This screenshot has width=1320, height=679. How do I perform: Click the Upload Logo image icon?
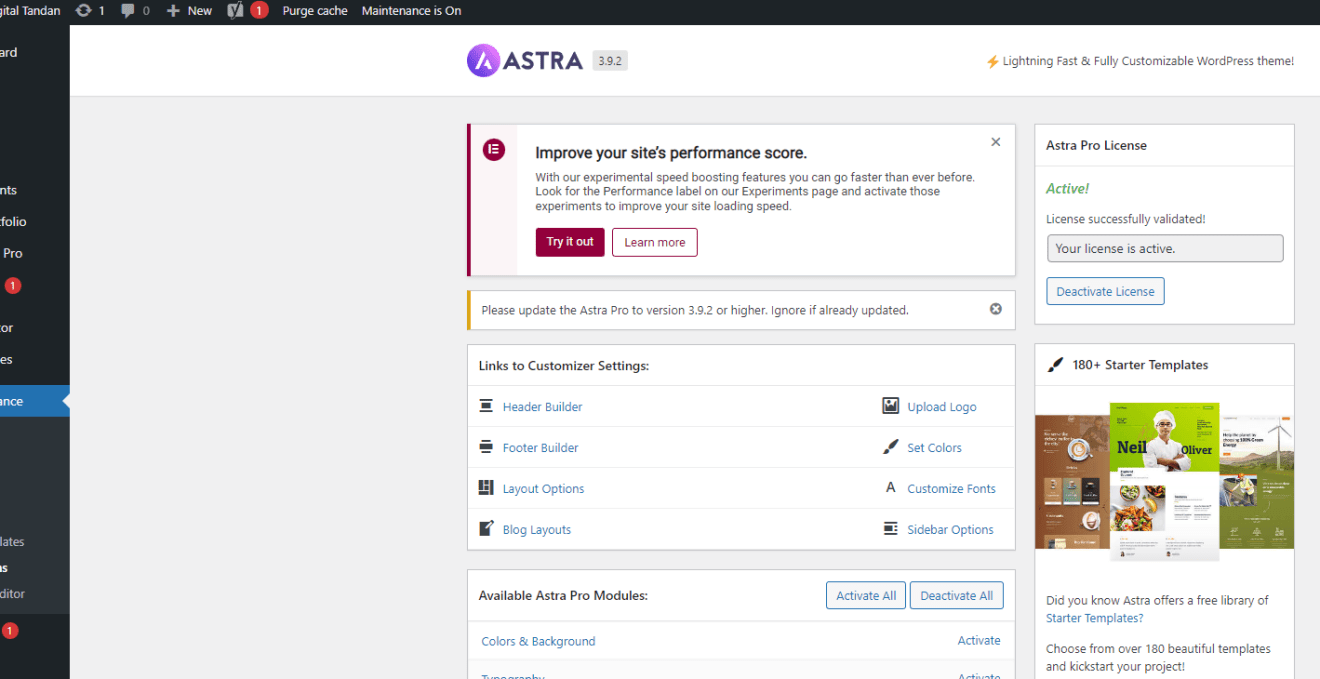click(x=890, y=406)
